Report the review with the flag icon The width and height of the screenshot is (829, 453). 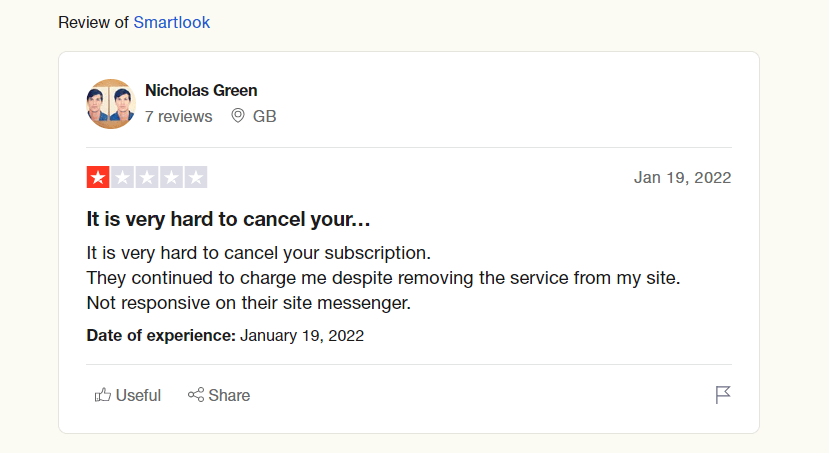point(723,395)
